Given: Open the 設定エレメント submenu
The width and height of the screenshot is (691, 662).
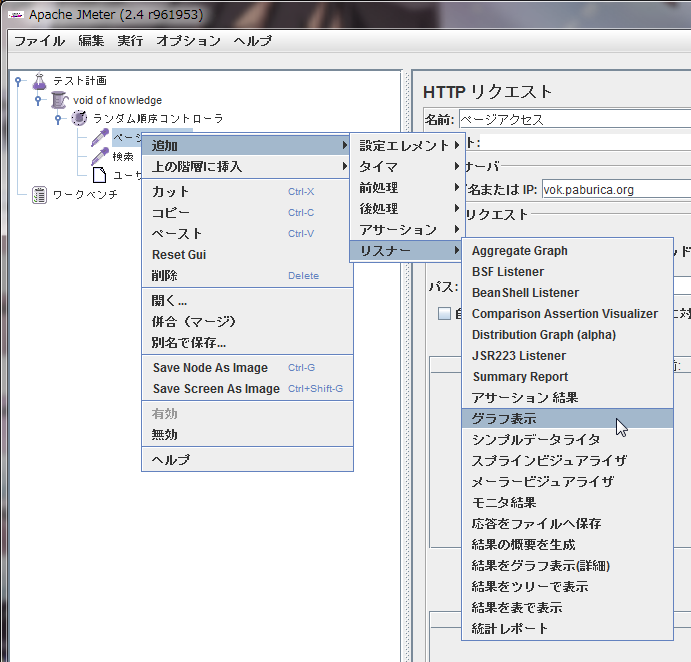Looking at the screenshot, I should [x=408, y=145].
